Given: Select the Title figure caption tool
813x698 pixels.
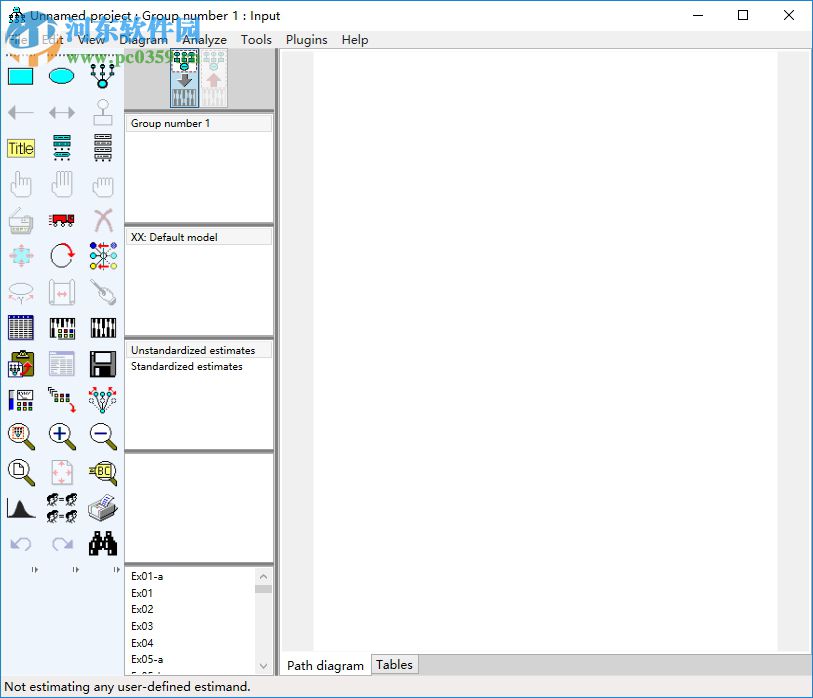Looking at the screenshot, I should 21,148.
